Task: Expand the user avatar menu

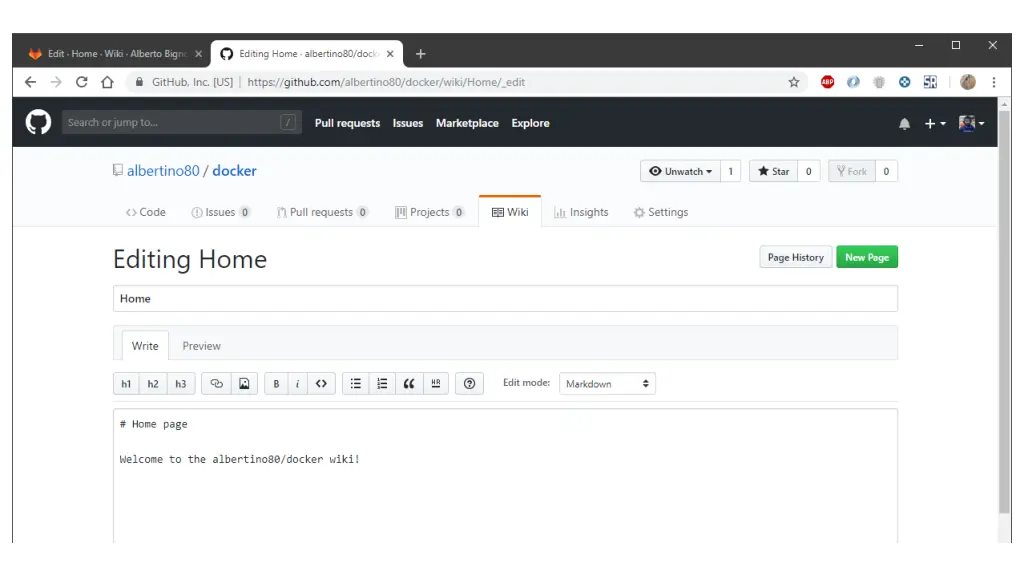Action: click(x=971, y=123)
